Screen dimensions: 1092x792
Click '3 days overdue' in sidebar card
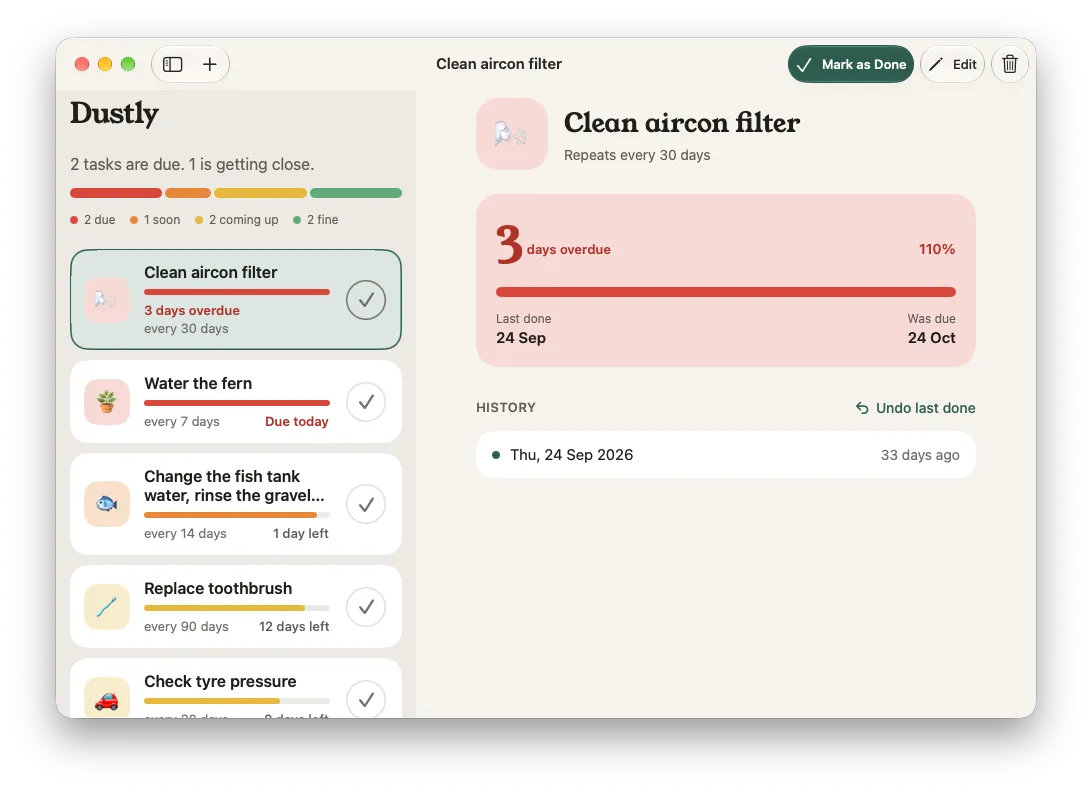click(192, 311)
